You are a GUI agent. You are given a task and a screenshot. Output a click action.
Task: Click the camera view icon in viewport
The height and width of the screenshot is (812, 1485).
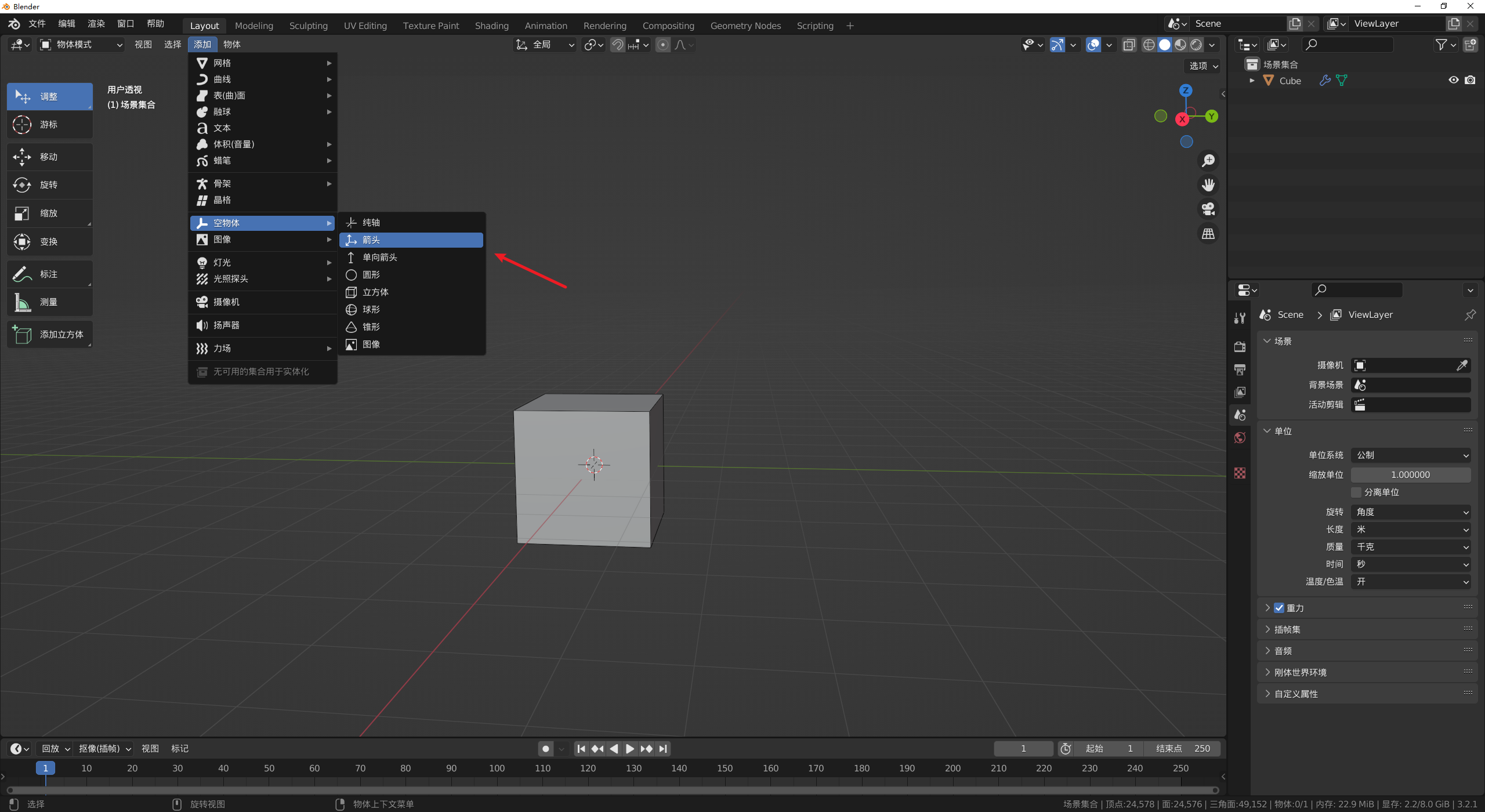pos(1208,209)
